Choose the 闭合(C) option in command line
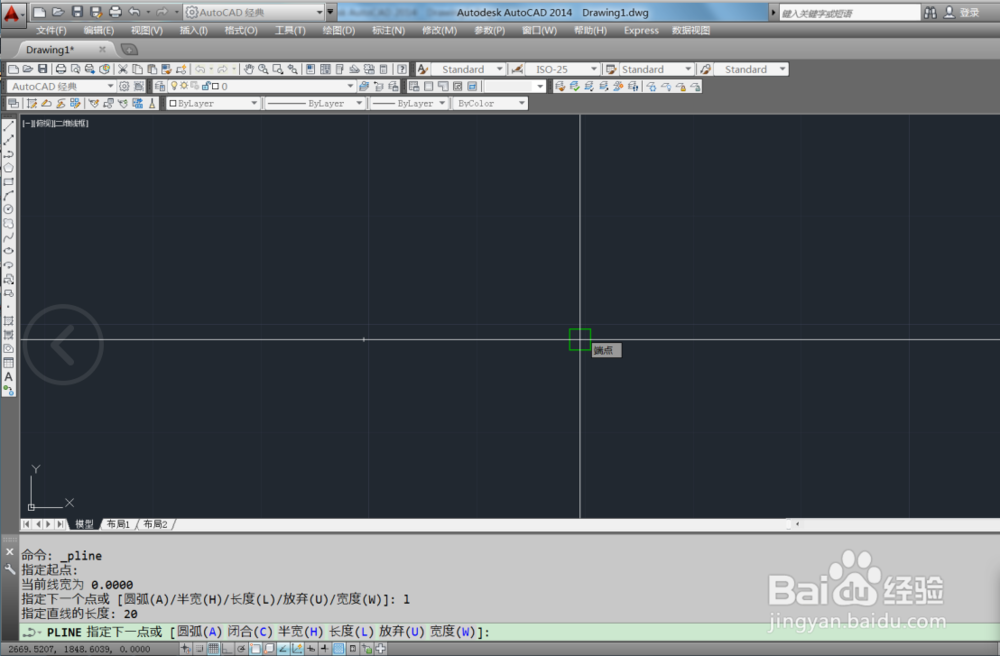1000x656 pixels. (249, 632)
